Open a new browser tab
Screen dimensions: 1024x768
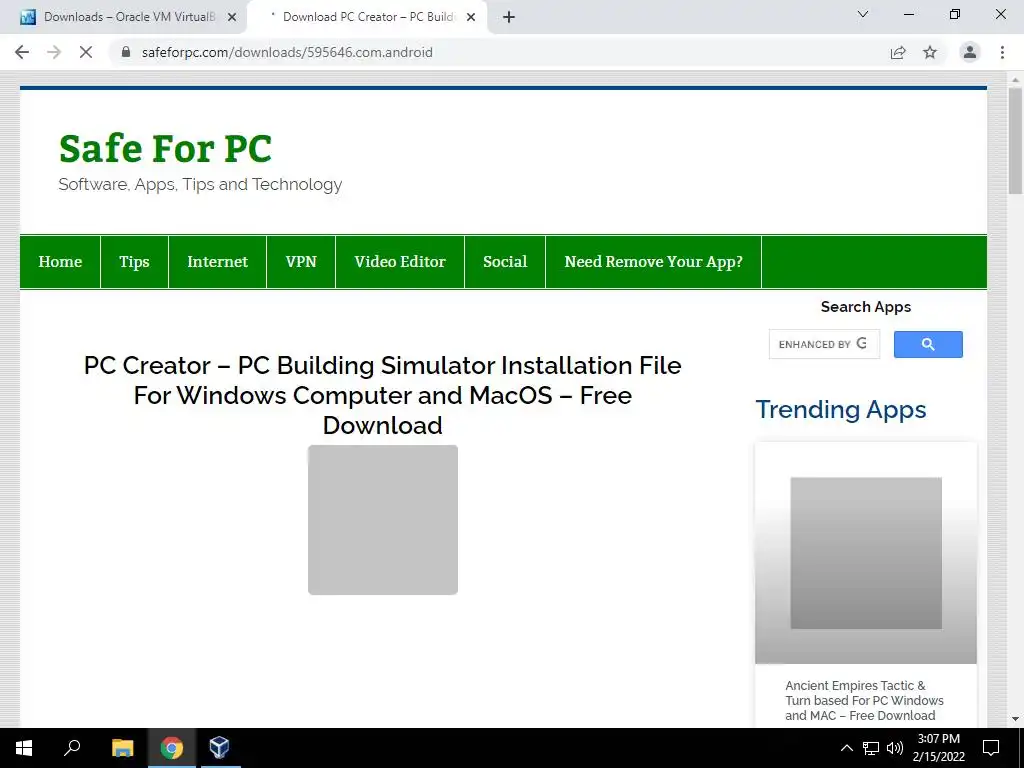click(509, 17)
